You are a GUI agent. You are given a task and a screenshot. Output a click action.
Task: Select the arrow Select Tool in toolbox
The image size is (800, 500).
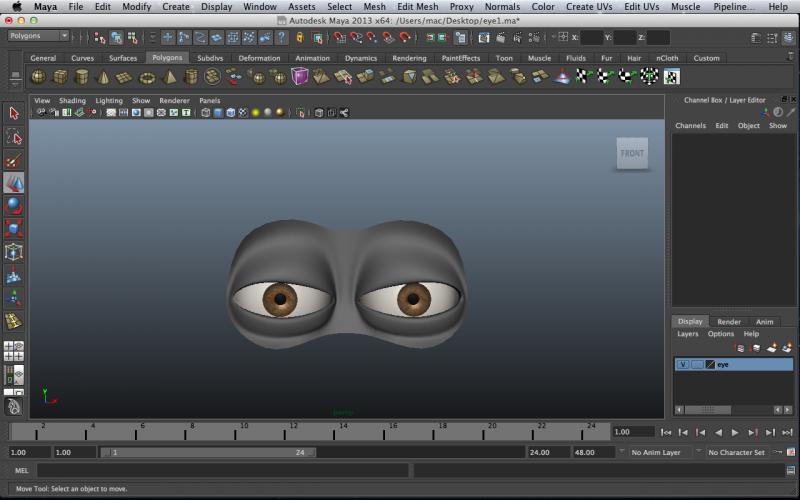pos(14,114)
